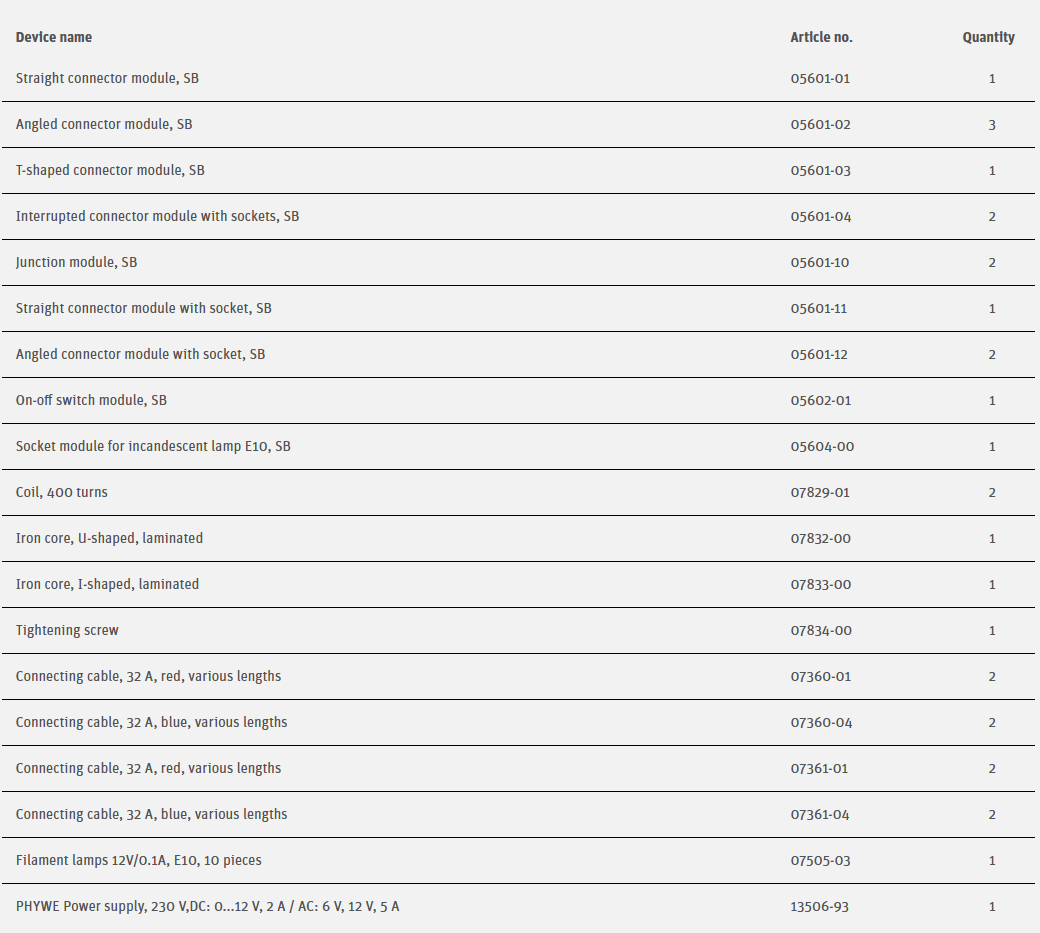Click article number 05601-12
This screenshot has width=1040, height=933.
pyautogui.click(x=820, y=354)
